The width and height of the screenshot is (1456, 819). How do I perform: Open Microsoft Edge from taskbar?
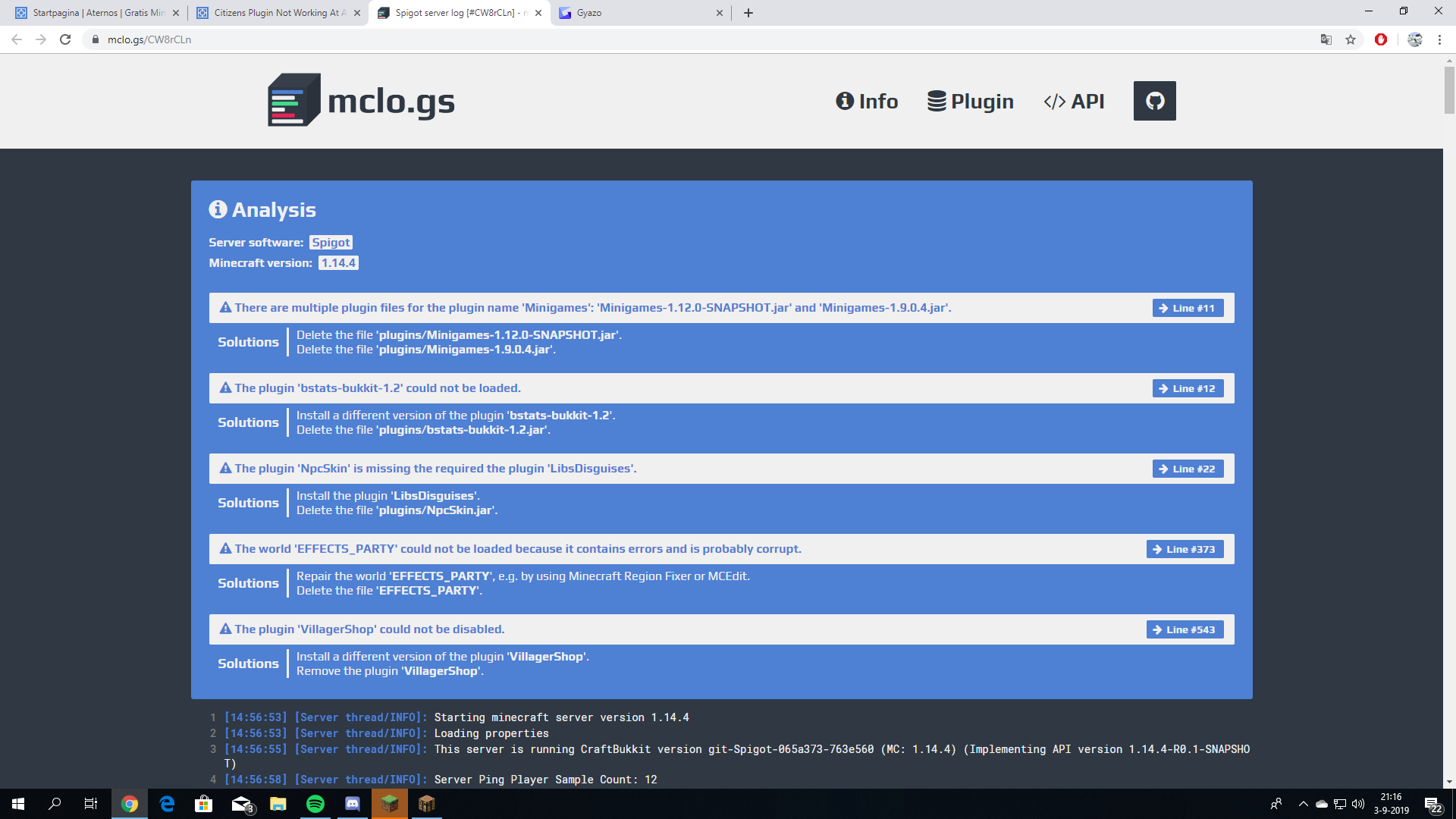[167, 804]
